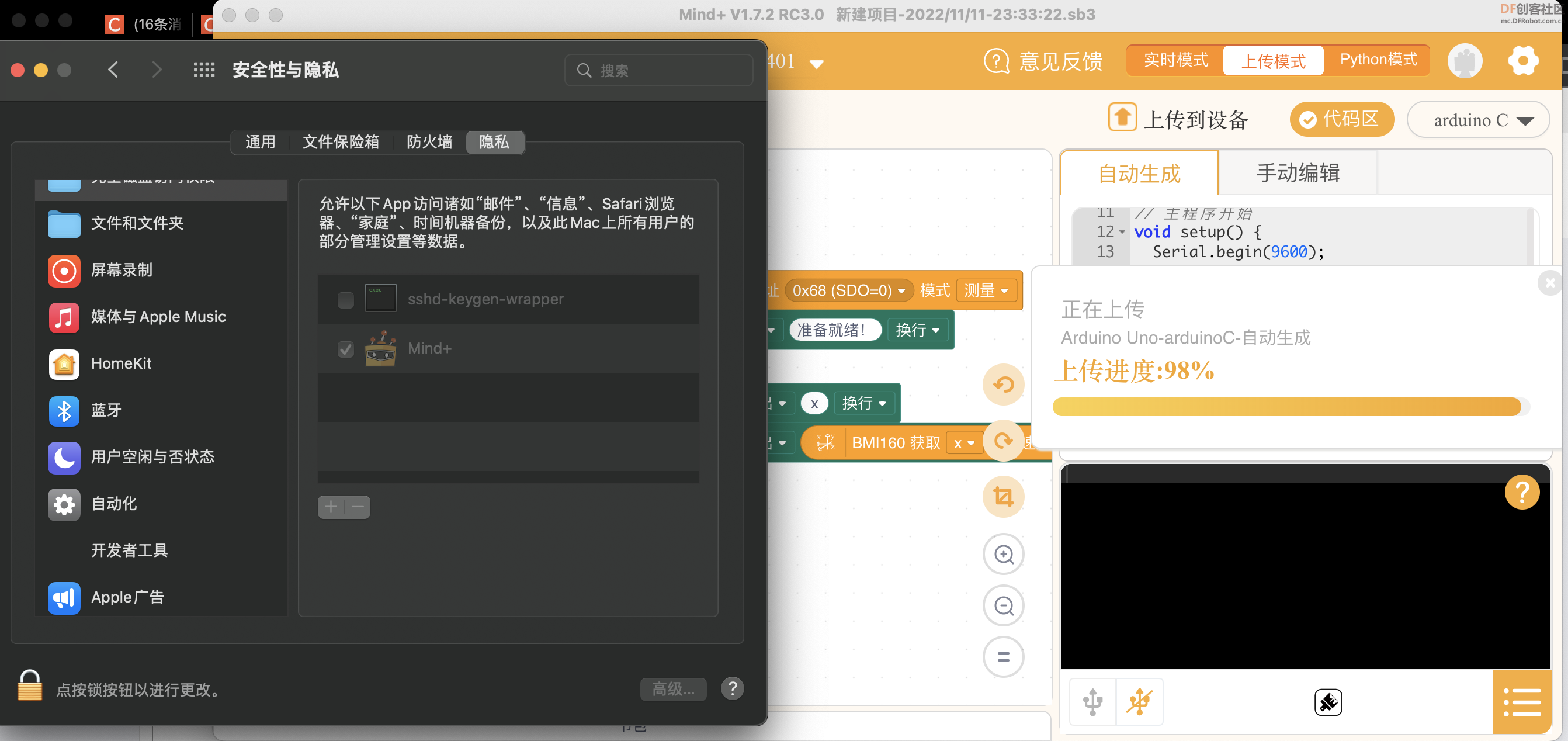1568x741 pixels.
Task: Switch to 自动生成 code tab
Action: point(1139,174)
